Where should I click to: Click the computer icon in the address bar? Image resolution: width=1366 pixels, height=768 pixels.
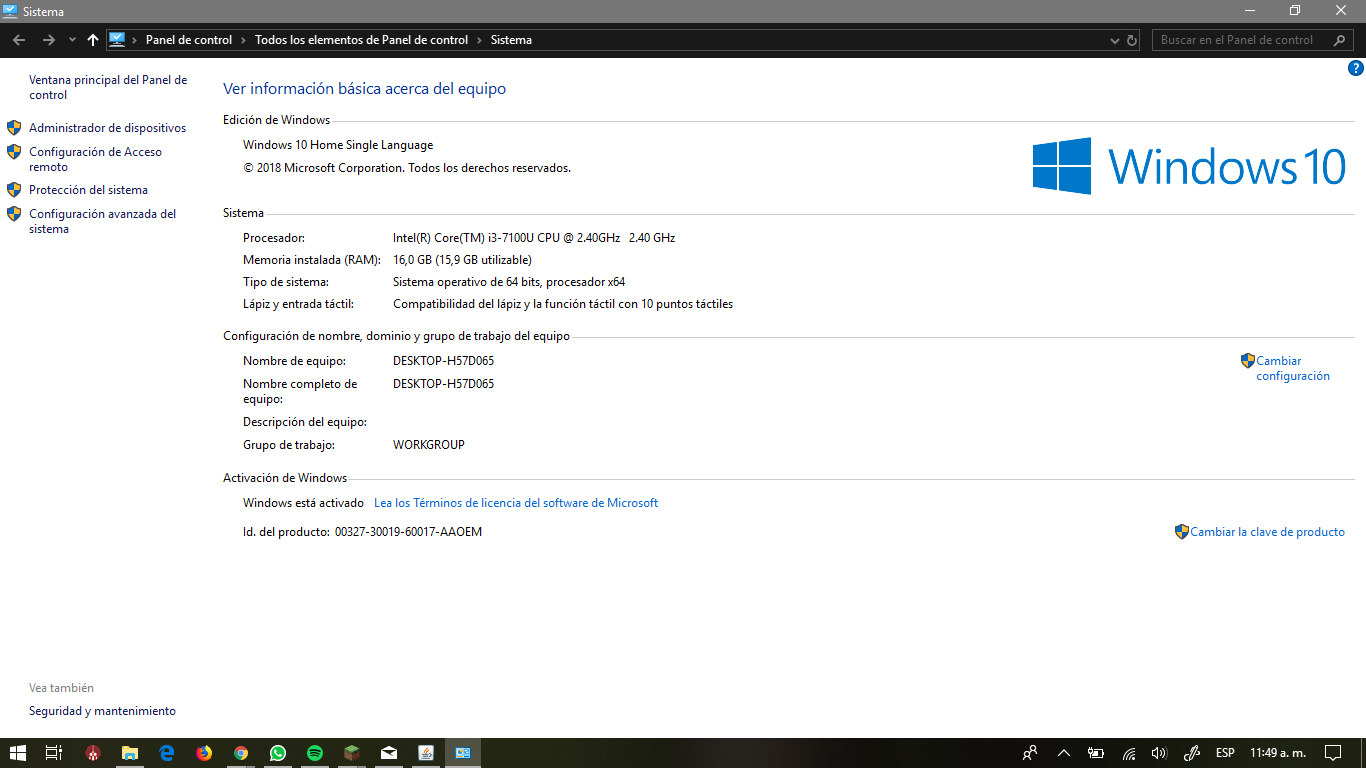pos(117,40)
